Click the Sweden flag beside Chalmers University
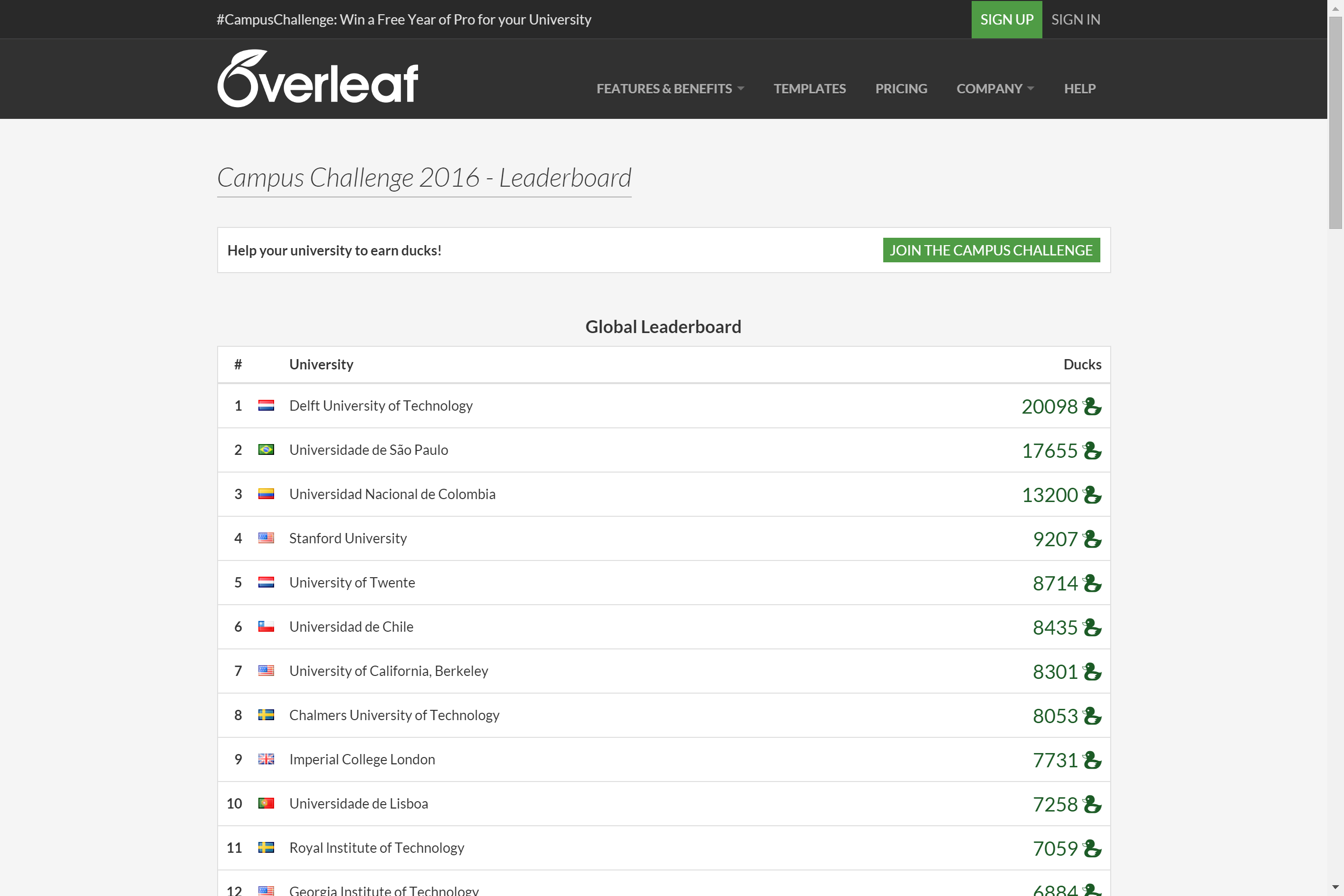 tap(266, 715)
